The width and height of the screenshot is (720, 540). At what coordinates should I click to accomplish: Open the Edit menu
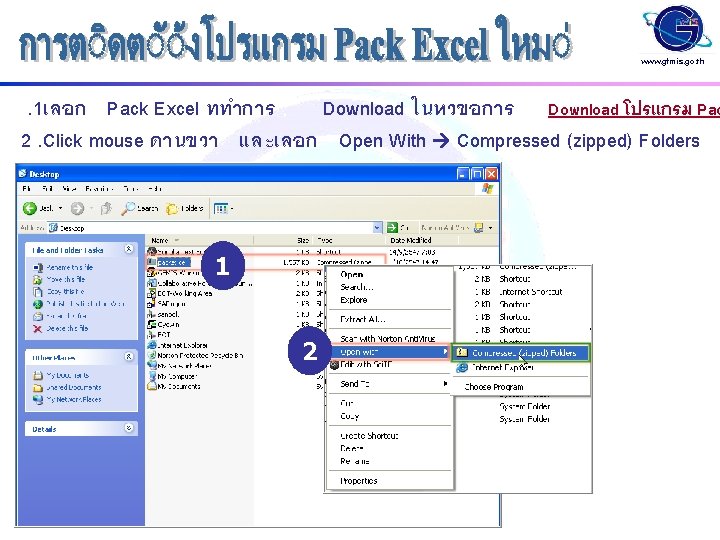tap(47, 188)
